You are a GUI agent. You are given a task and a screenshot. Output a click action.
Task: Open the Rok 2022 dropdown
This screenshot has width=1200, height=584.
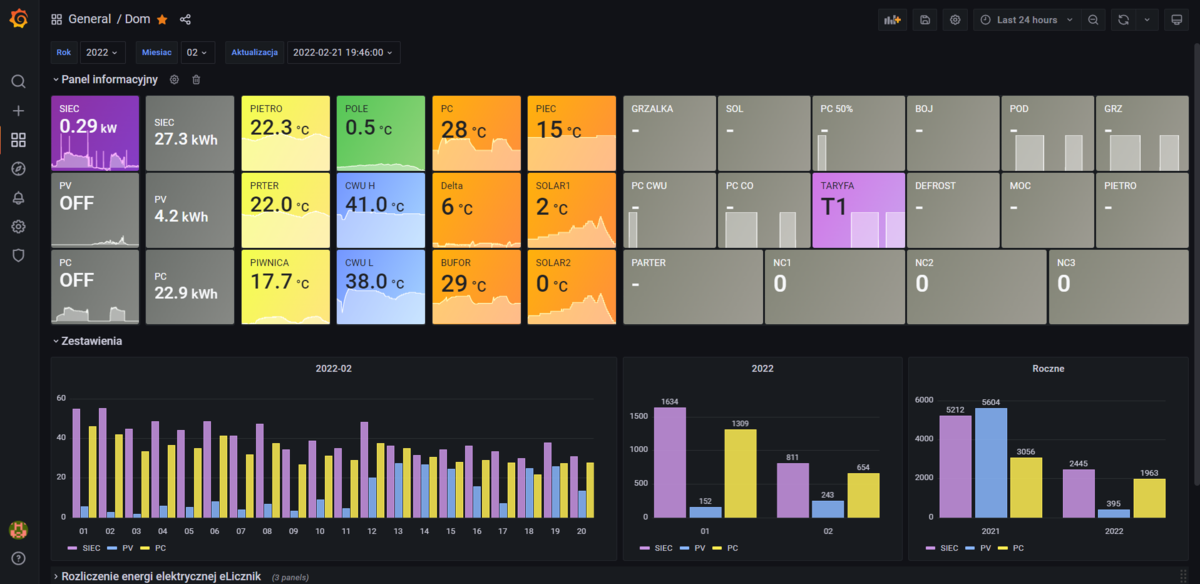coord(101,52)
